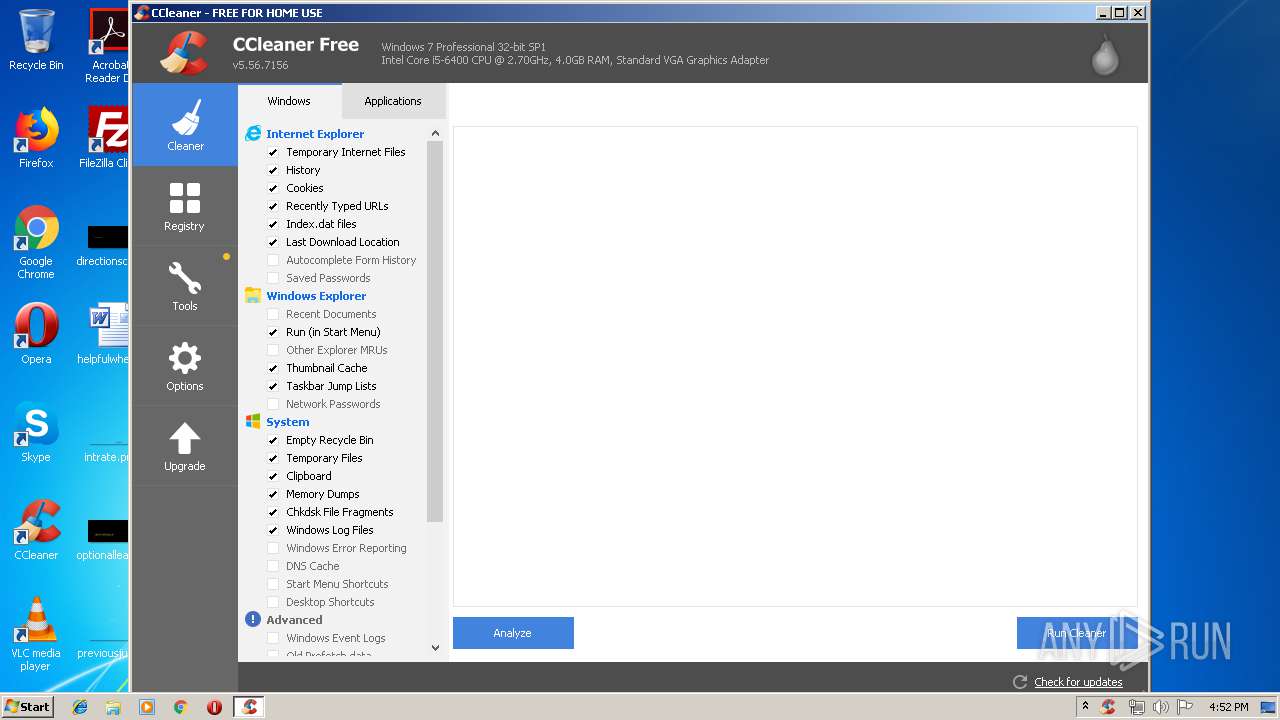1280x720 pixels.
Task: Click CCleaner button in taskbar
Action: pyautogui.click(x=249, y=707)
